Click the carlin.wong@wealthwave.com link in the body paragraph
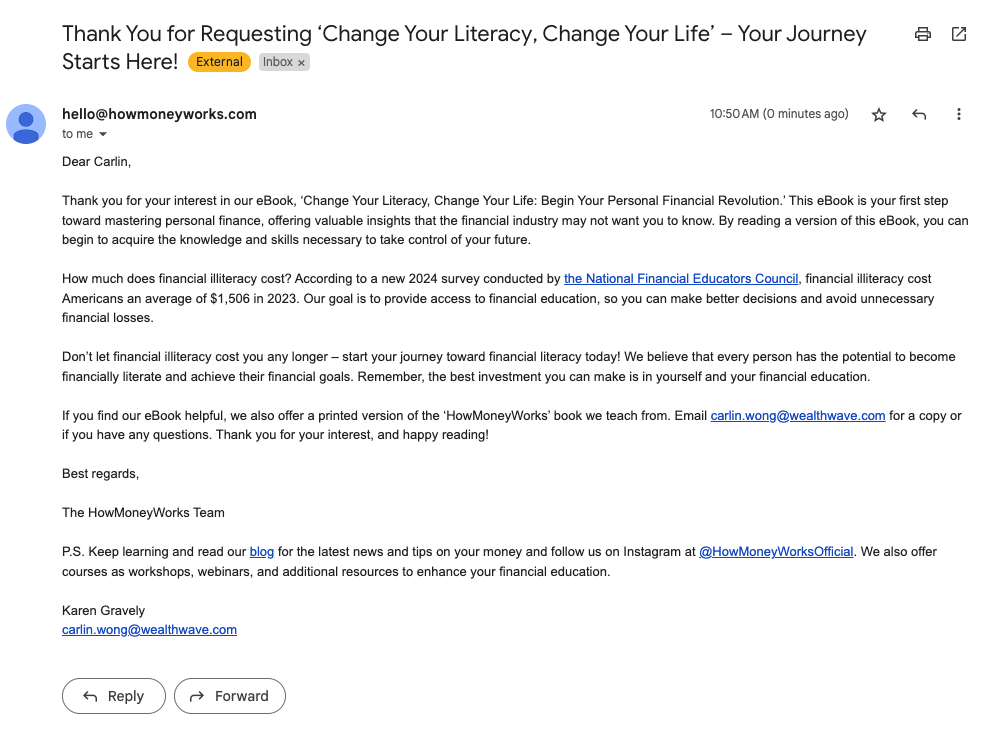This screenshot has height=731, width=995. point(798,416)
